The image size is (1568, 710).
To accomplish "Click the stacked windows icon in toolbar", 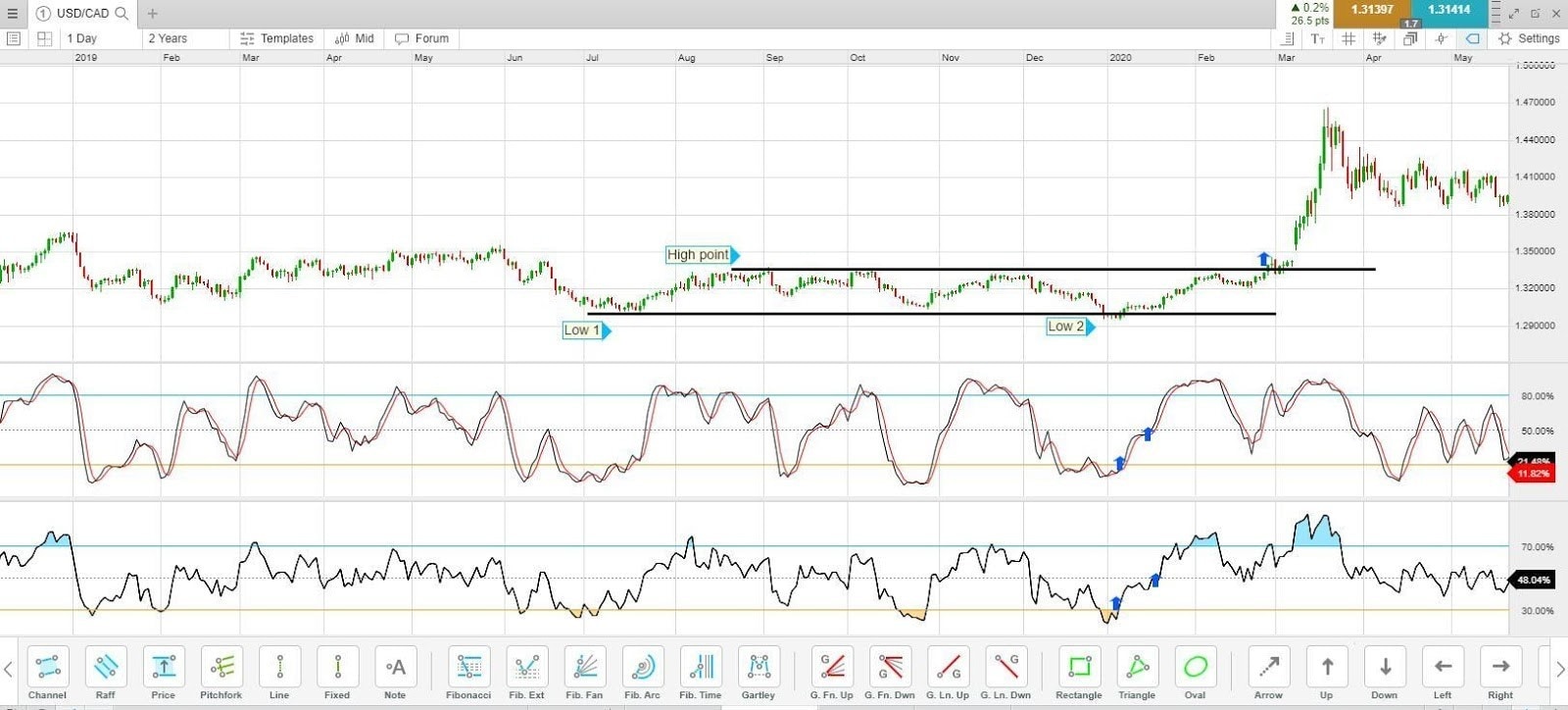I will pyautogui.click(x=1410, y=38).
